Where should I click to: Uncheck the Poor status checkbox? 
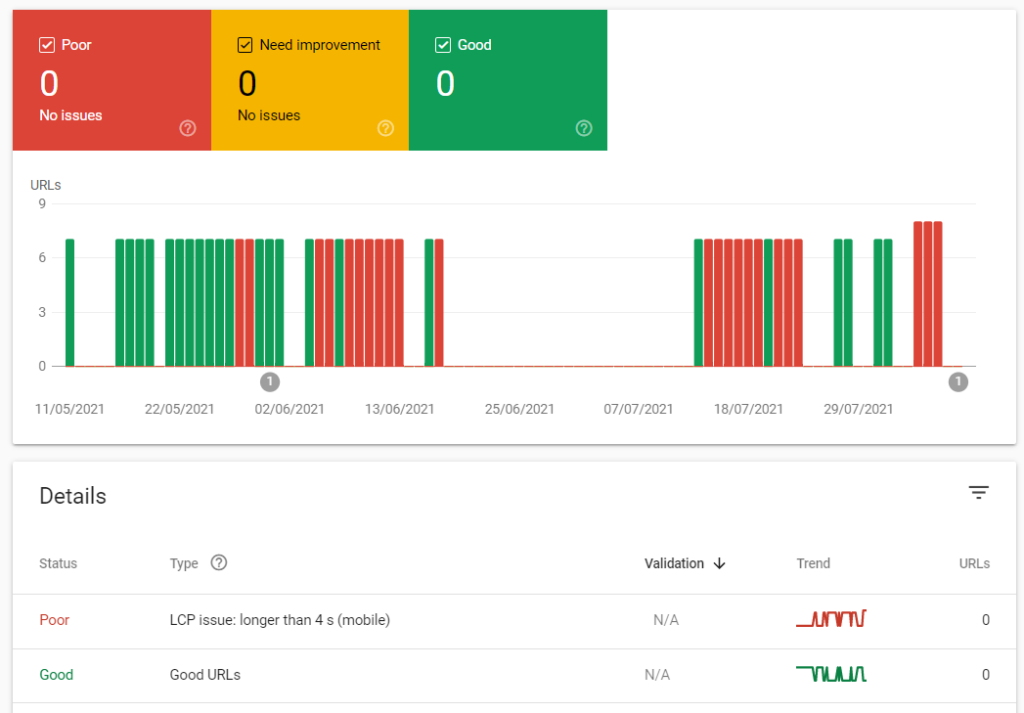(47, 45)
